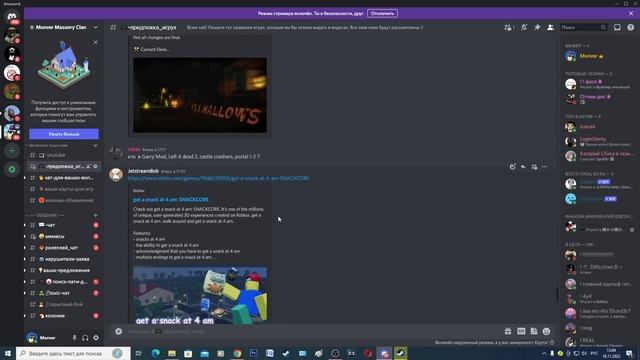Open GIF picker icon
This screenshot has width=640, height=360.
click(521, 331)
